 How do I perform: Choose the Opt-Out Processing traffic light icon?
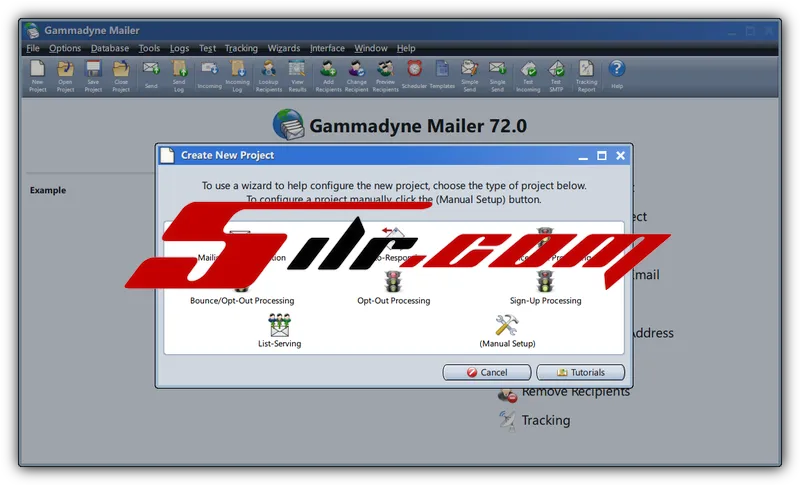(x=393, y=283)
